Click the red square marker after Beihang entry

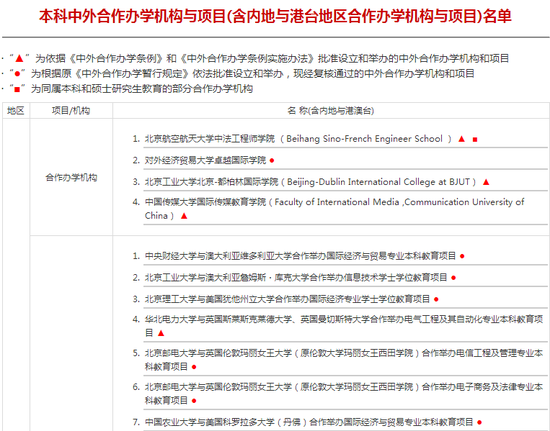click(475, 140)
